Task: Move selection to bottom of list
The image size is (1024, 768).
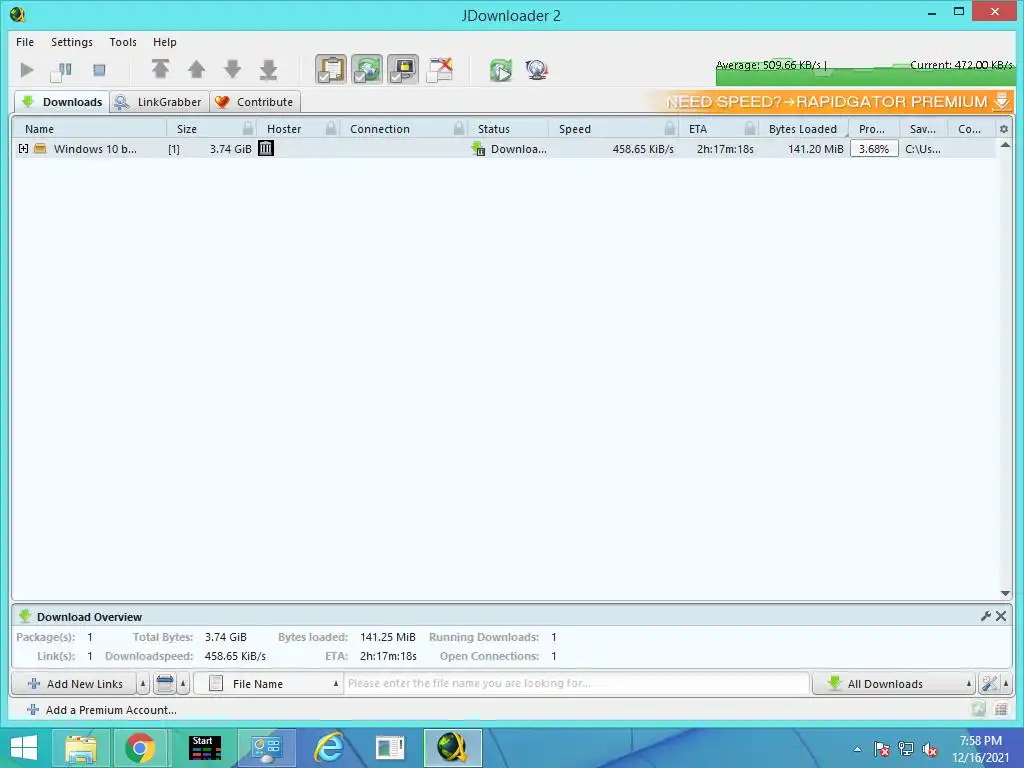Action: (268, 69)
